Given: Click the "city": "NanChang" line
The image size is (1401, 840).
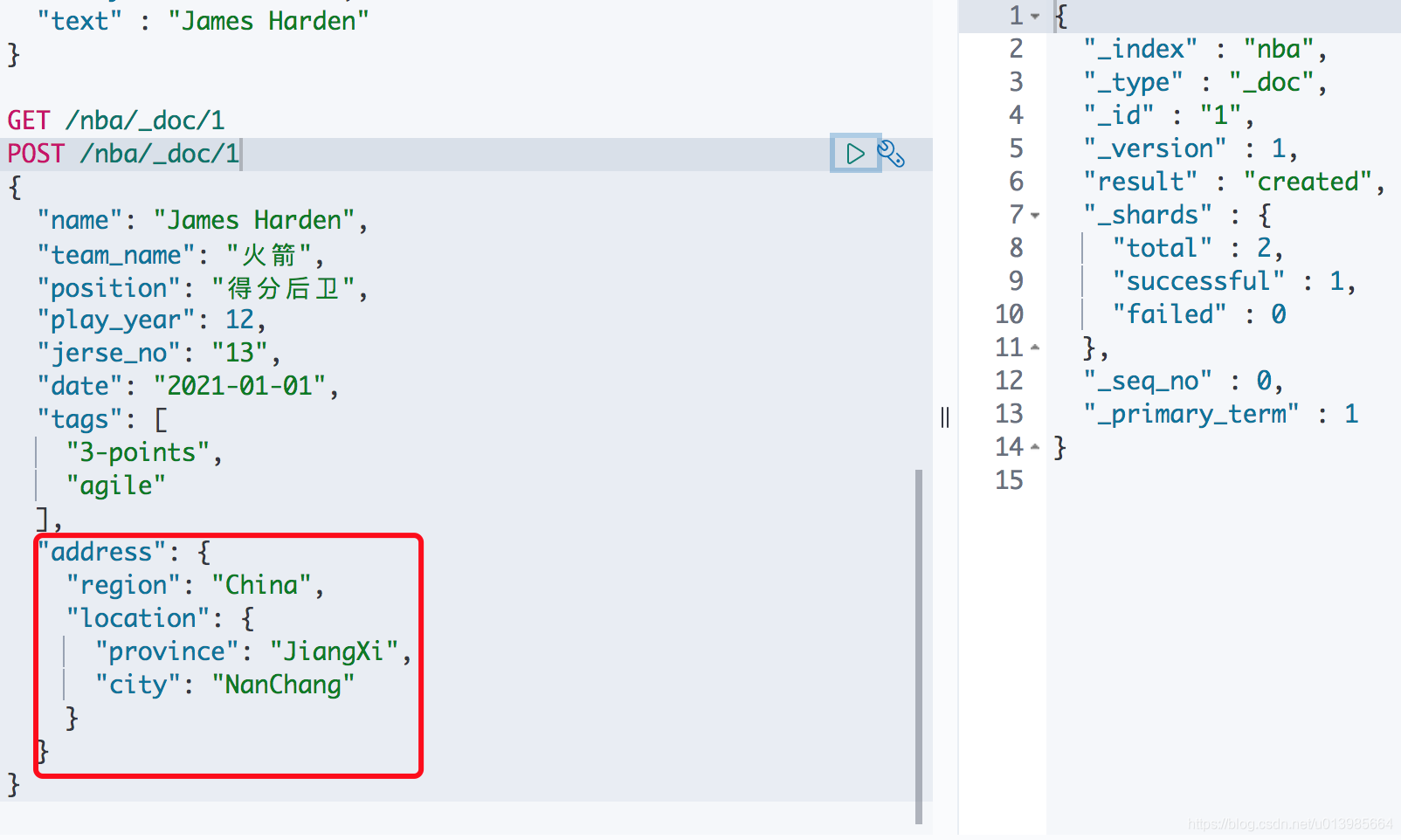Looking at the screenshot, I should (x=224, y=685).
